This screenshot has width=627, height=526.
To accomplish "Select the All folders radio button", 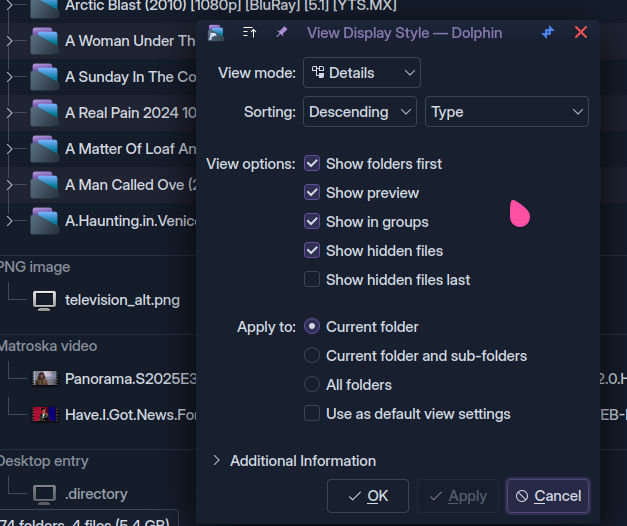I will click(312, 385).
